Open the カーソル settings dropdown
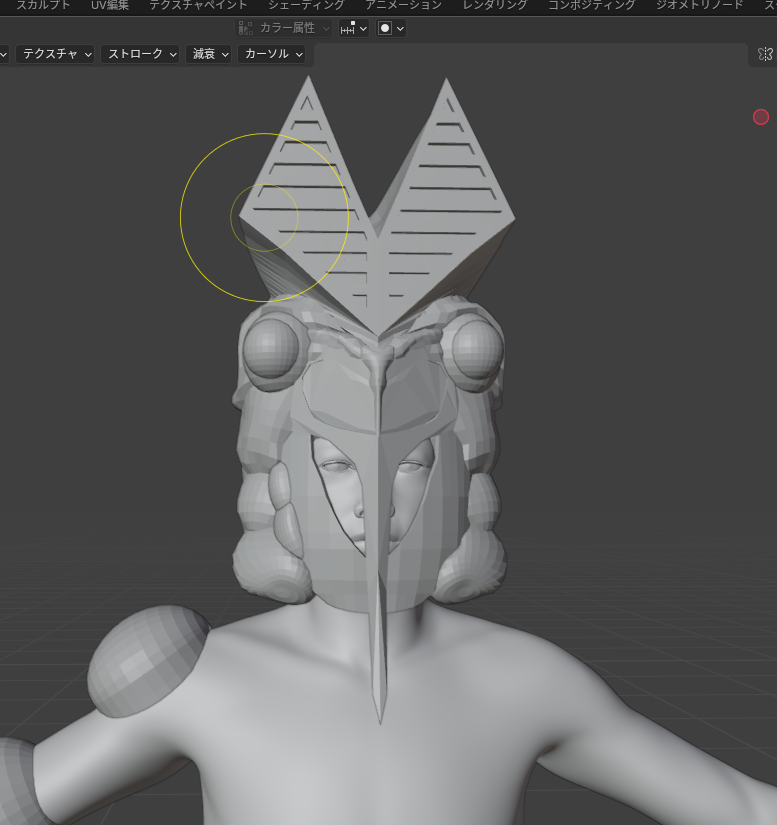The image size is (777, 825). [x=271, y=54]
